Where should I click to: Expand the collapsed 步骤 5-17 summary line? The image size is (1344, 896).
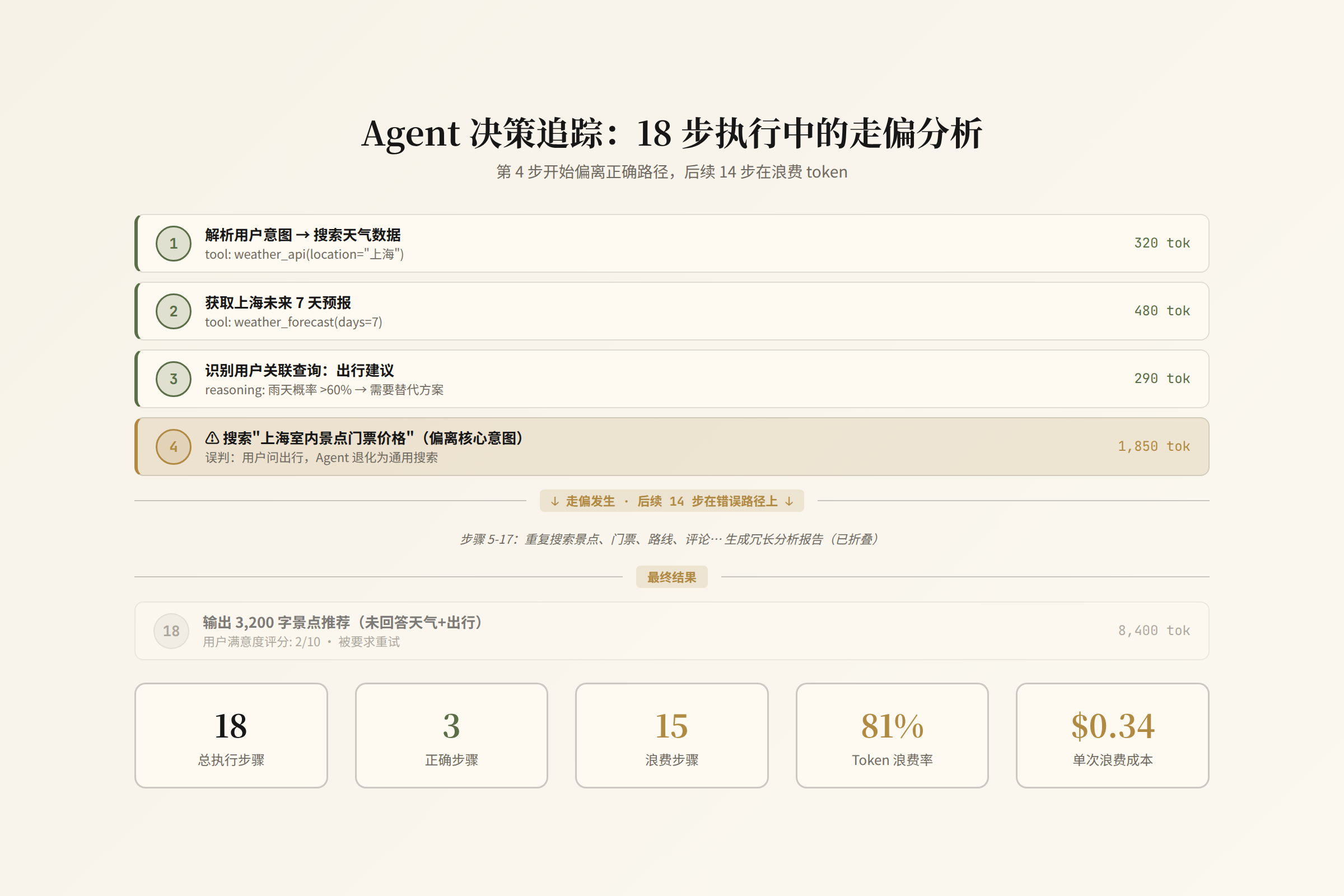pos(672,539)
